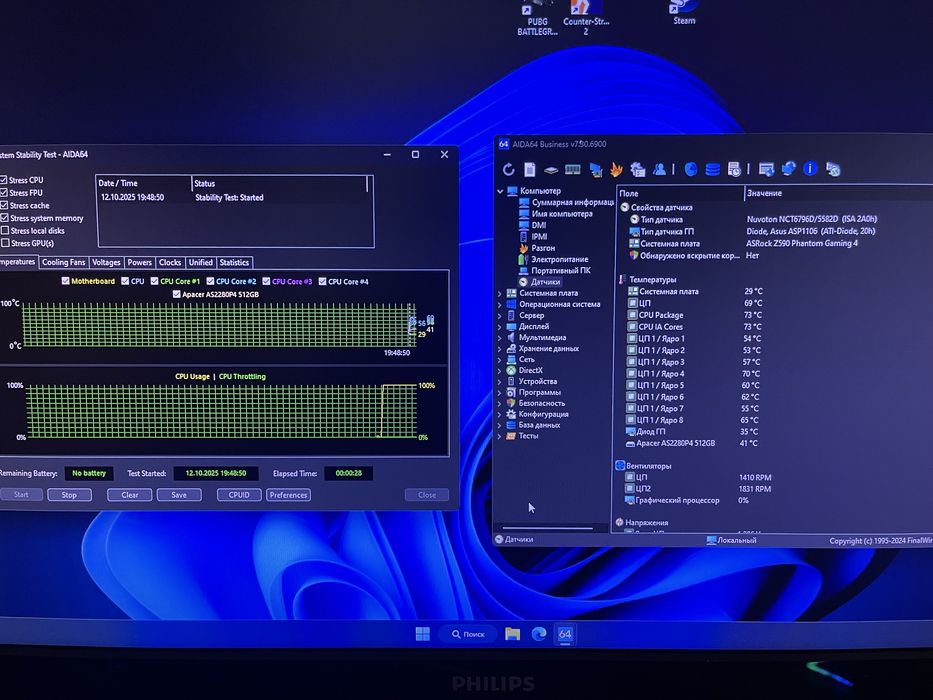This screenshot has width=933, height=700.
Task: Expand the Операционная система tree node
Action: tap(499, 305)
